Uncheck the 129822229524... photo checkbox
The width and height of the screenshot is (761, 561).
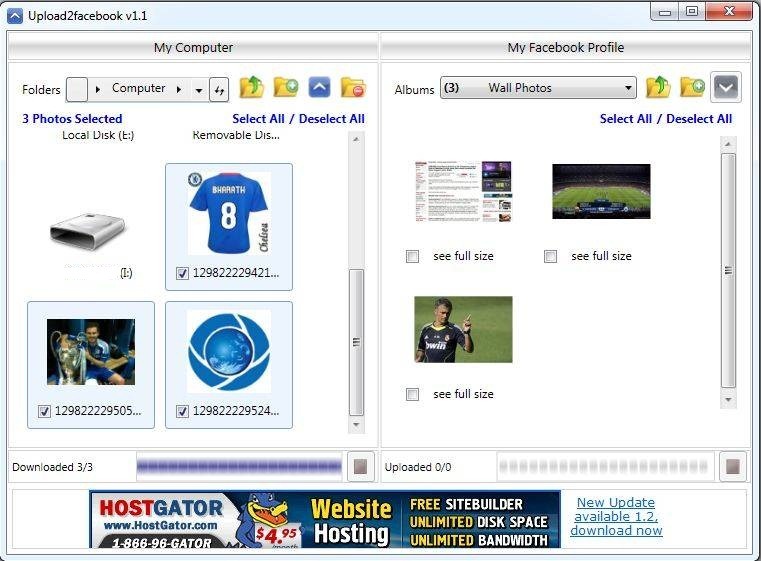pyautogui.click(x=182, y=412)
